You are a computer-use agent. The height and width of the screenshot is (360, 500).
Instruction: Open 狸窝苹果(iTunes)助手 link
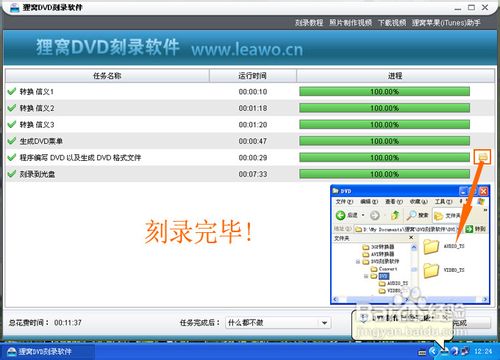click(x=446, y=23)
